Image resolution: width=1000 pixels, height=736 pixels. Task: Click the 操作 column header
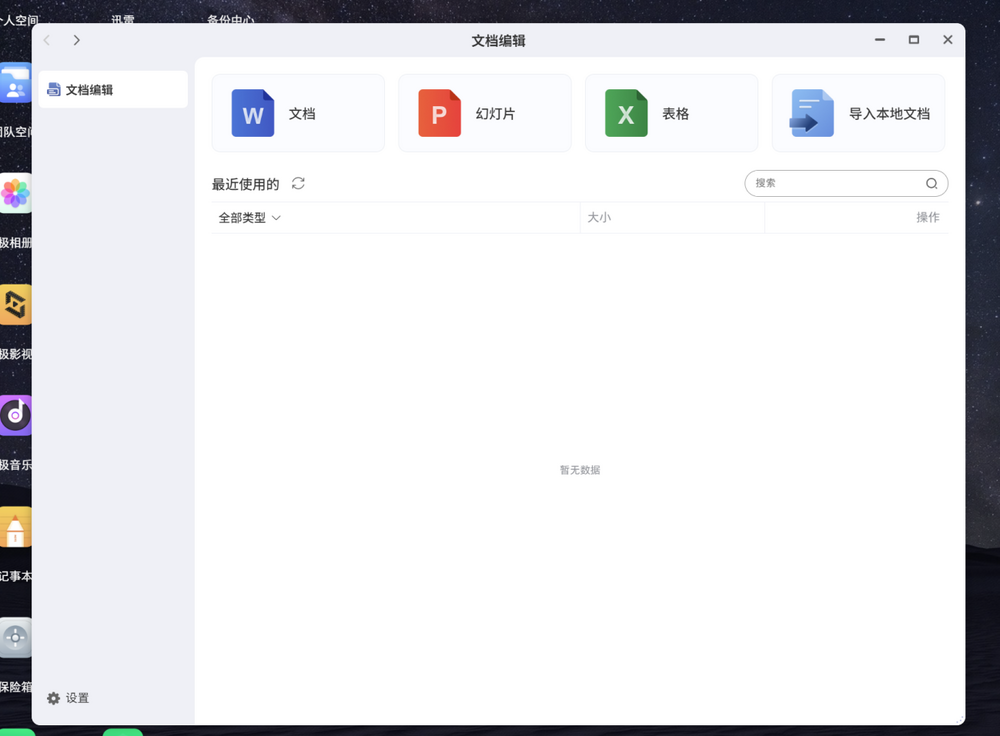point(927,217)
